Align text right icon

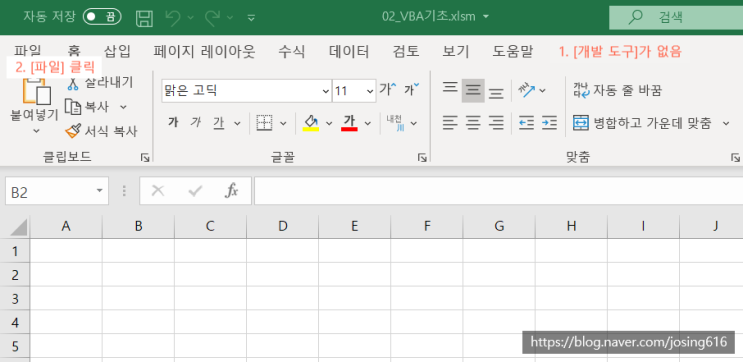click(496, 123)
